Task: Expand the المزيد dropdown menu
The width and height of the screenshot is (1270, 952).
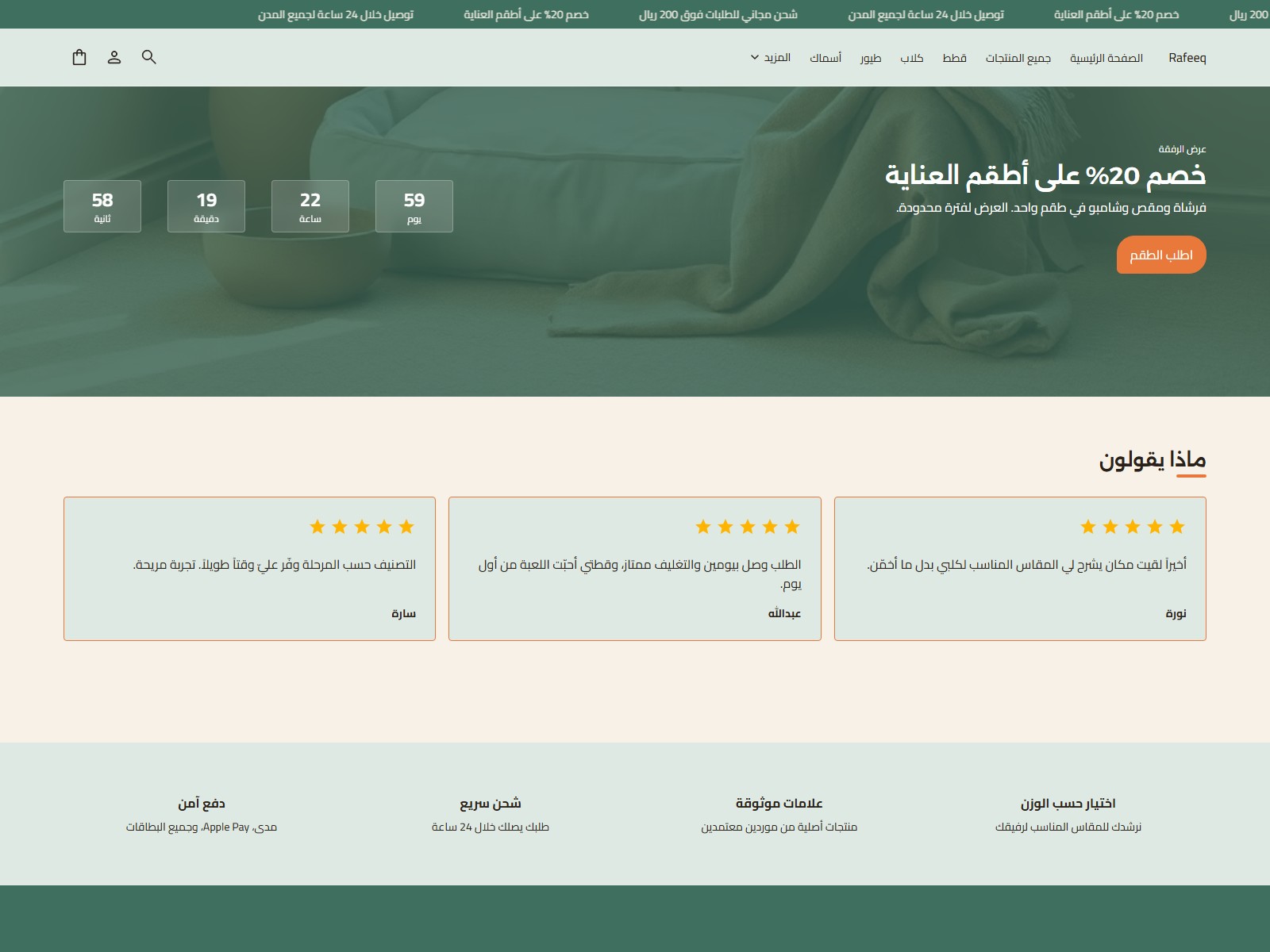Action: point(771,58)
